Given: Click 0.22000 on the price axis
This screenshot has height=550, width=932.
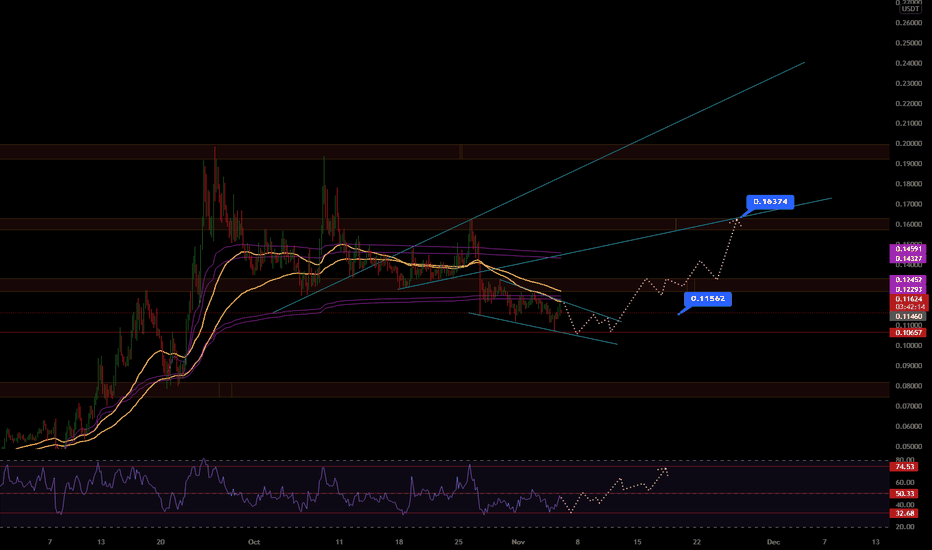Looking at the screenshot, I should coord(909,104).
